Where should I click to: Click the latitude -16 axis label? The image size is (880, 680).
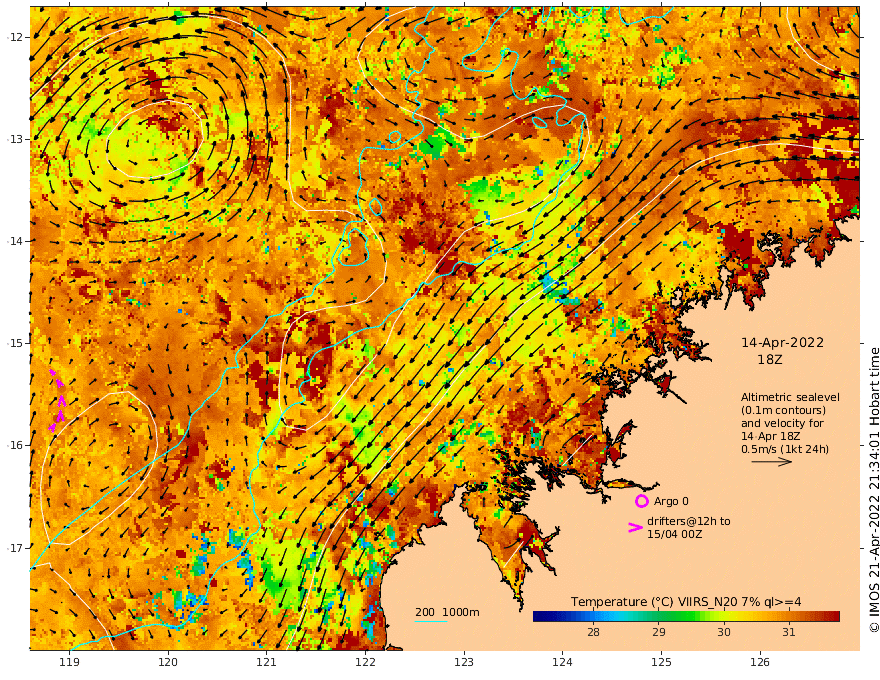[x=15, y=445]
